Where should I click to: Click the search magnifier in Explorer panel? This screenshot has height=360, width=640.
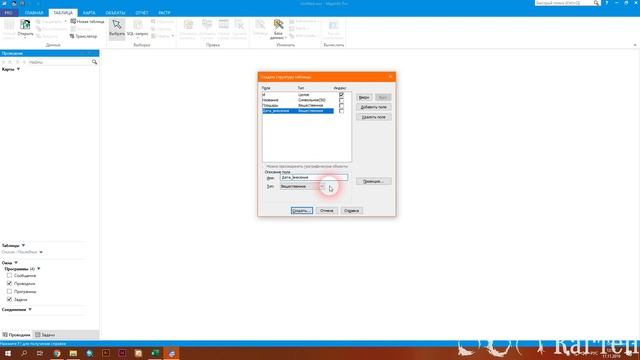coord(95,62)
